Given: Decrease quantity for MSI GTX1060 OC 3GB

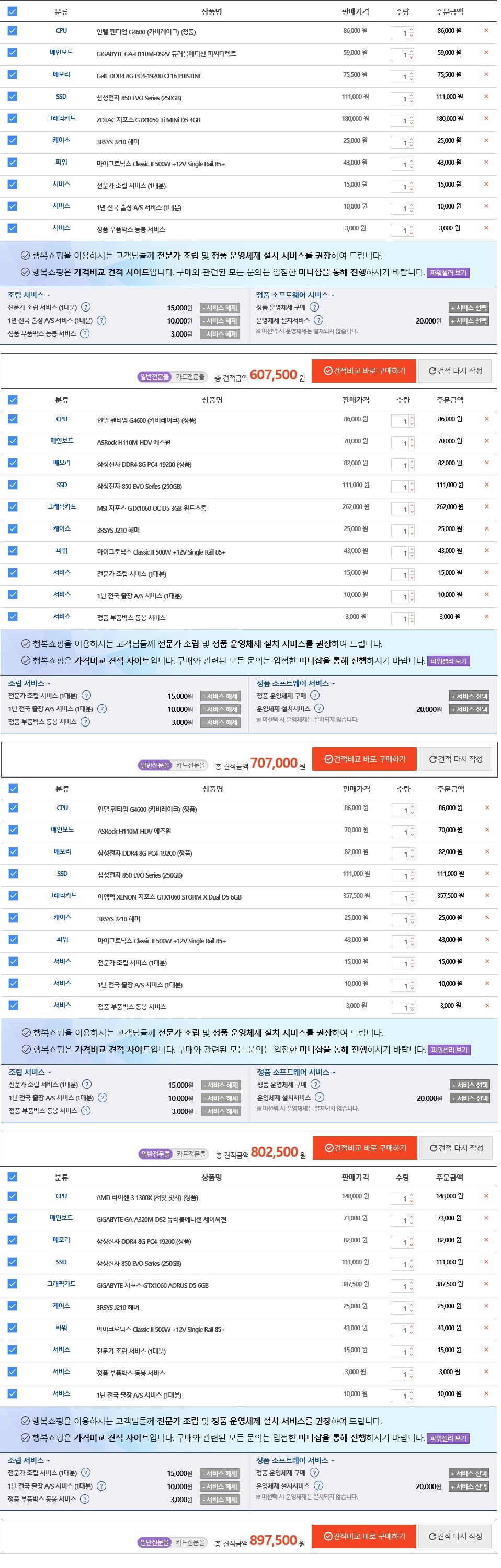Looking at the screenshot, I should pyautogui.click(x=412, y=511).
